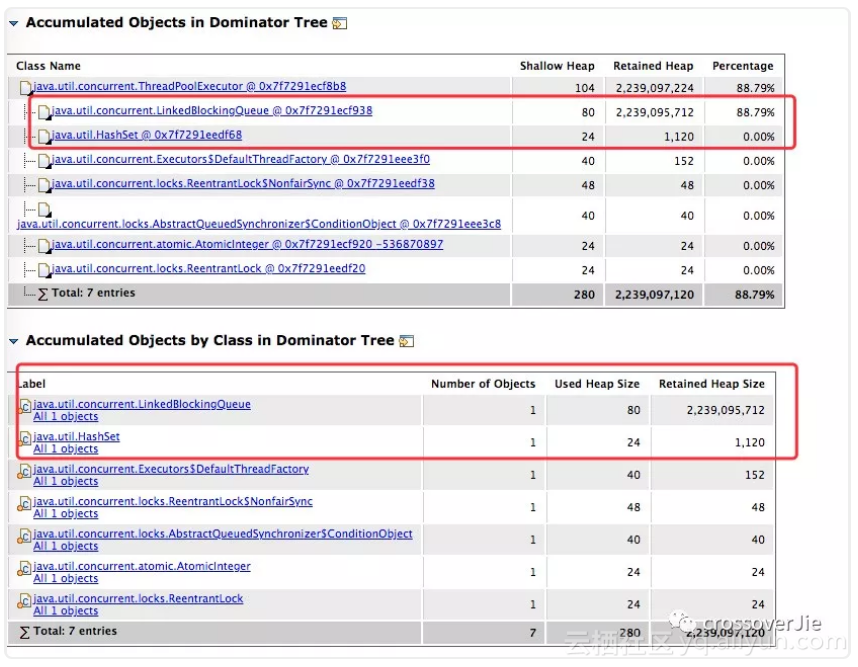
Task: Click class icon of AtomicInteger label row
Action: pyautogui.click(x=24, y=569)
